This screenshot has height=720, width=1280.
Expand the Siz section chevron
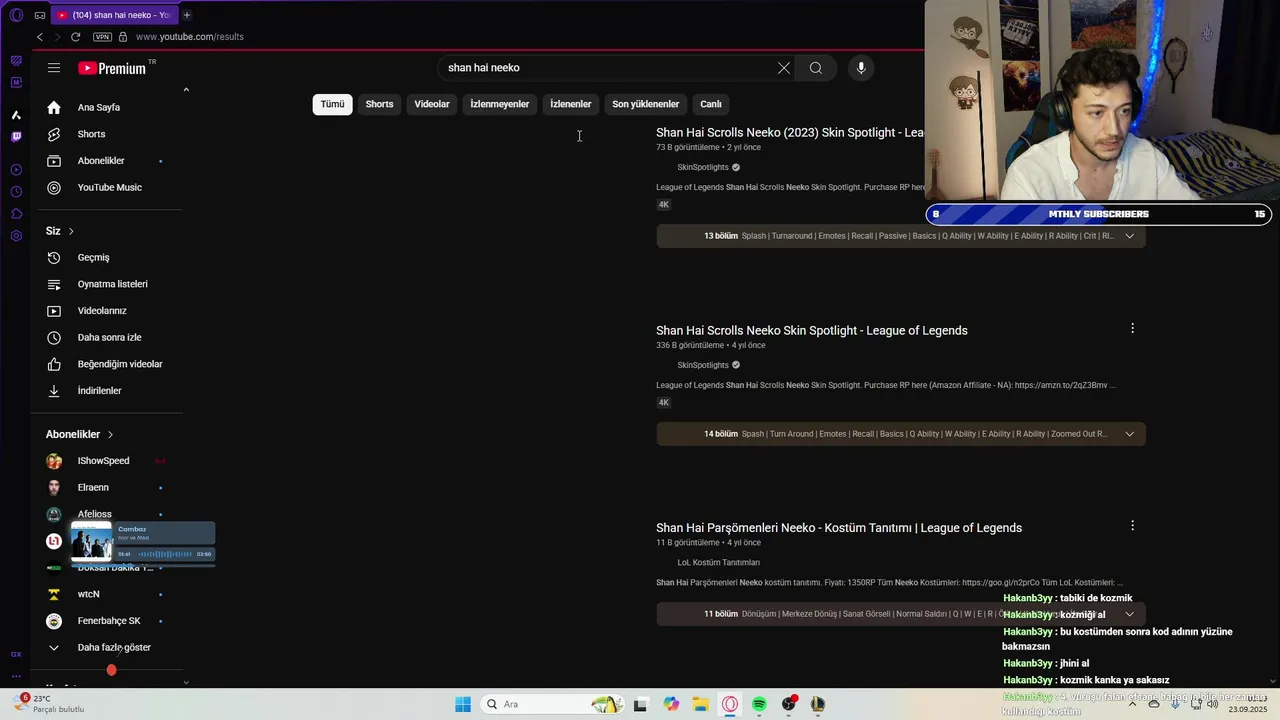point(71,231)
